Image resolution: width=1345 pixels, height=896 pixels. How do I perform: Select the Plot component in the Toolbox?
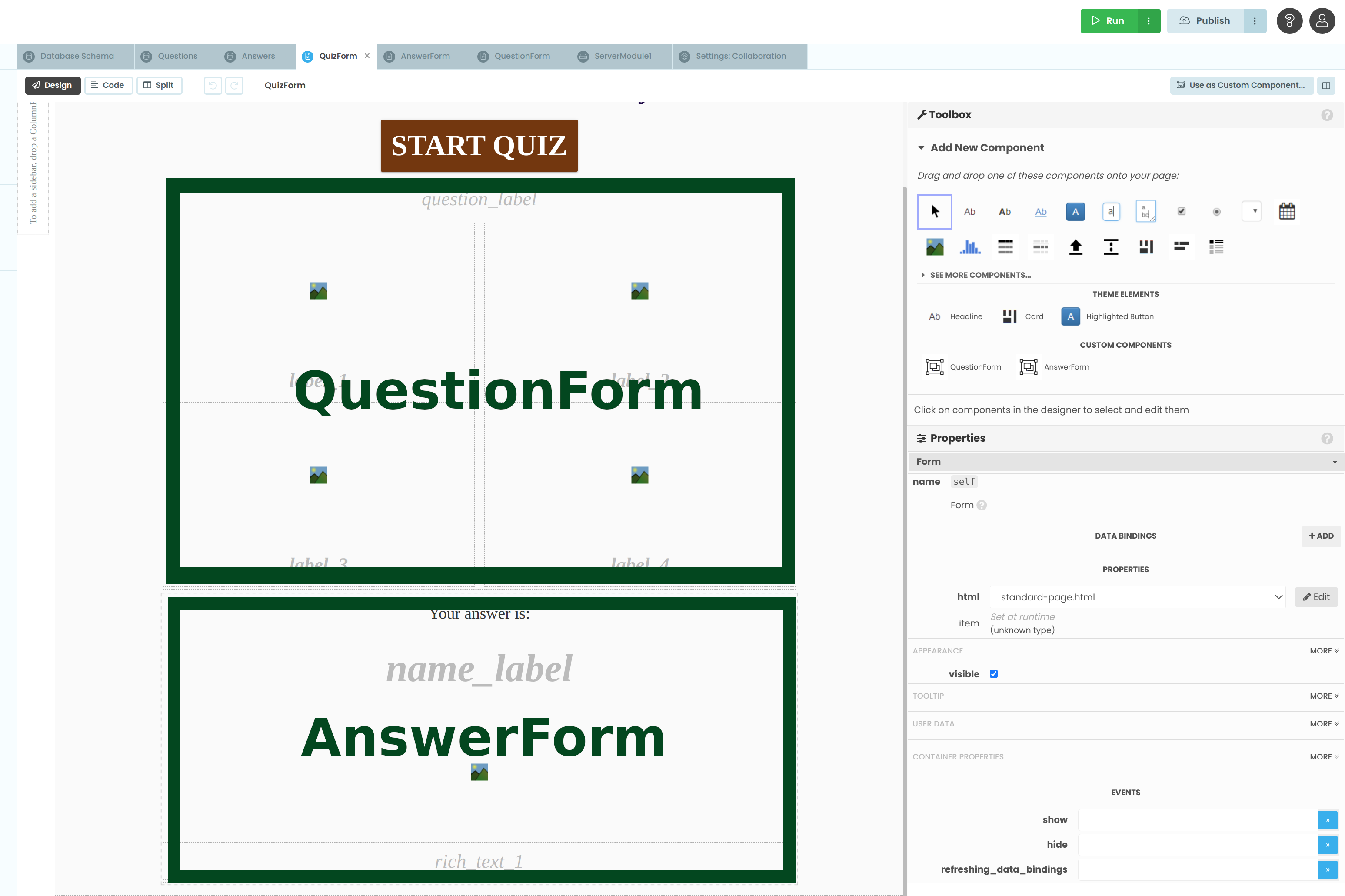(x=969, y=246)
